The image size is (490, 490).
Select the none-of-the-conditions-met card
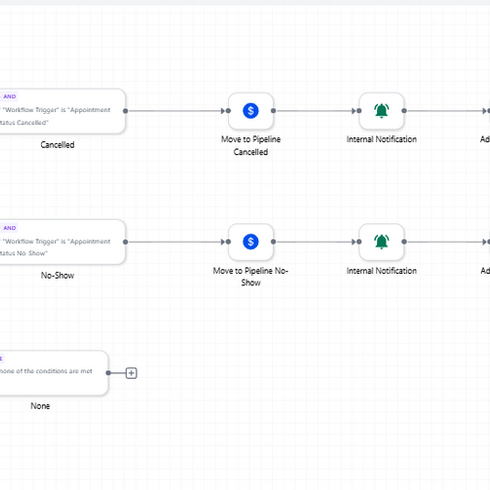53,373
